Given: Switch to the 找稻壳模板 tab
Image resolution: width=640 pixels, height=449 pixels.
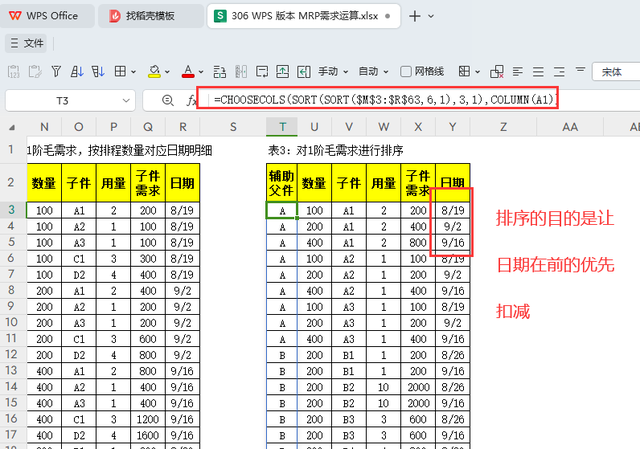Looking at the screenshot, I should [150, 16].
